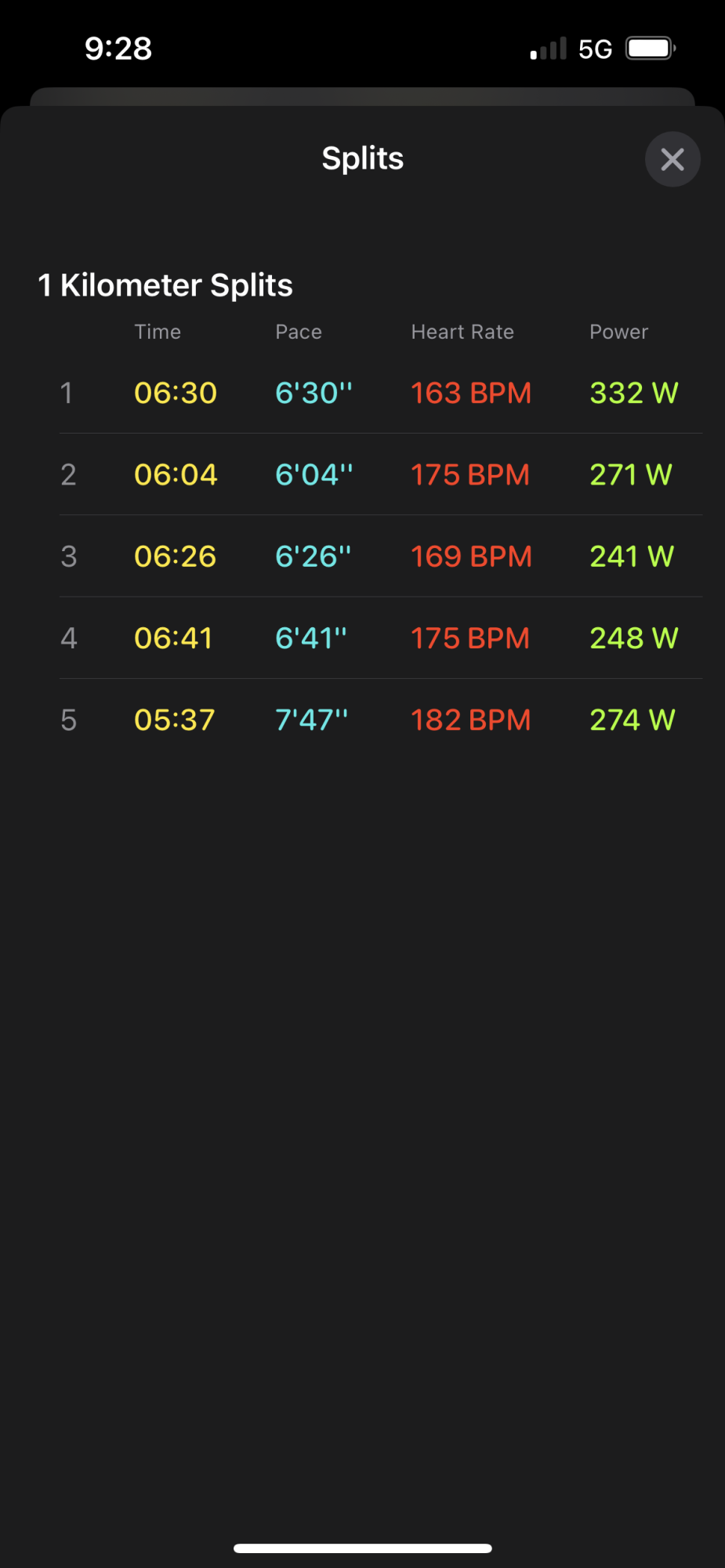Tap the 9:28 clock in status bar
Screen dimensions: 725x1568
pos(118,49)
